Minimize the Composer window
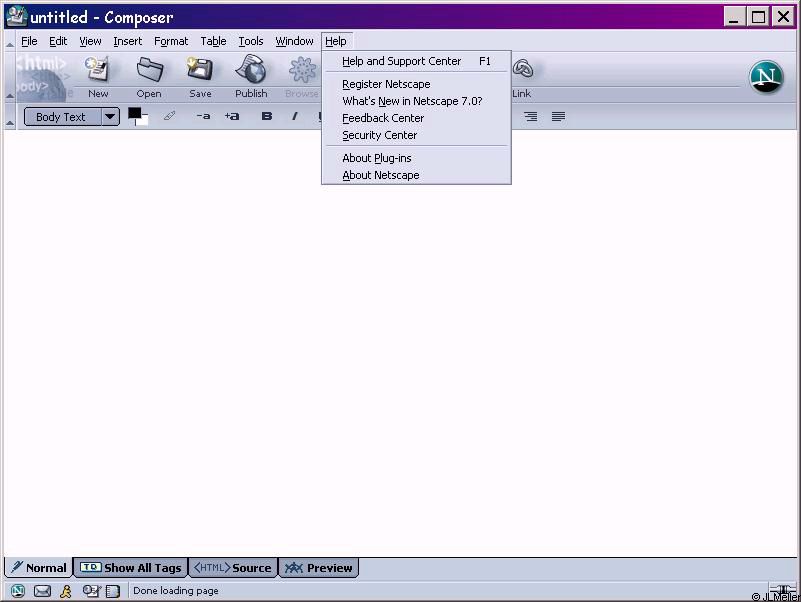The image size is (801, 602). tap(734, 17)
